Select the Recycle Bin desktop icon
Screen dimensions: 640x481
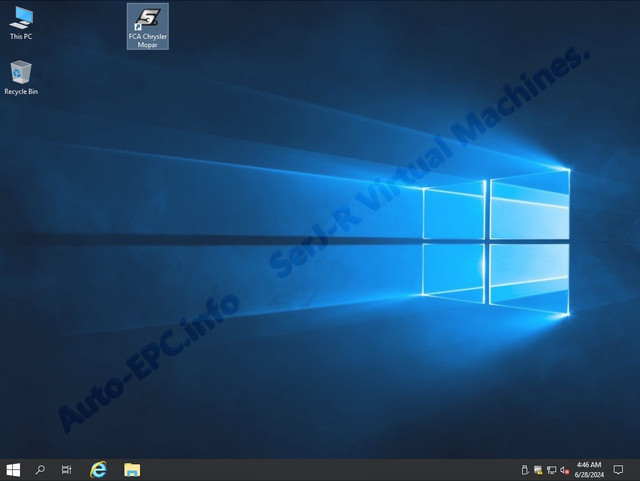21,78
